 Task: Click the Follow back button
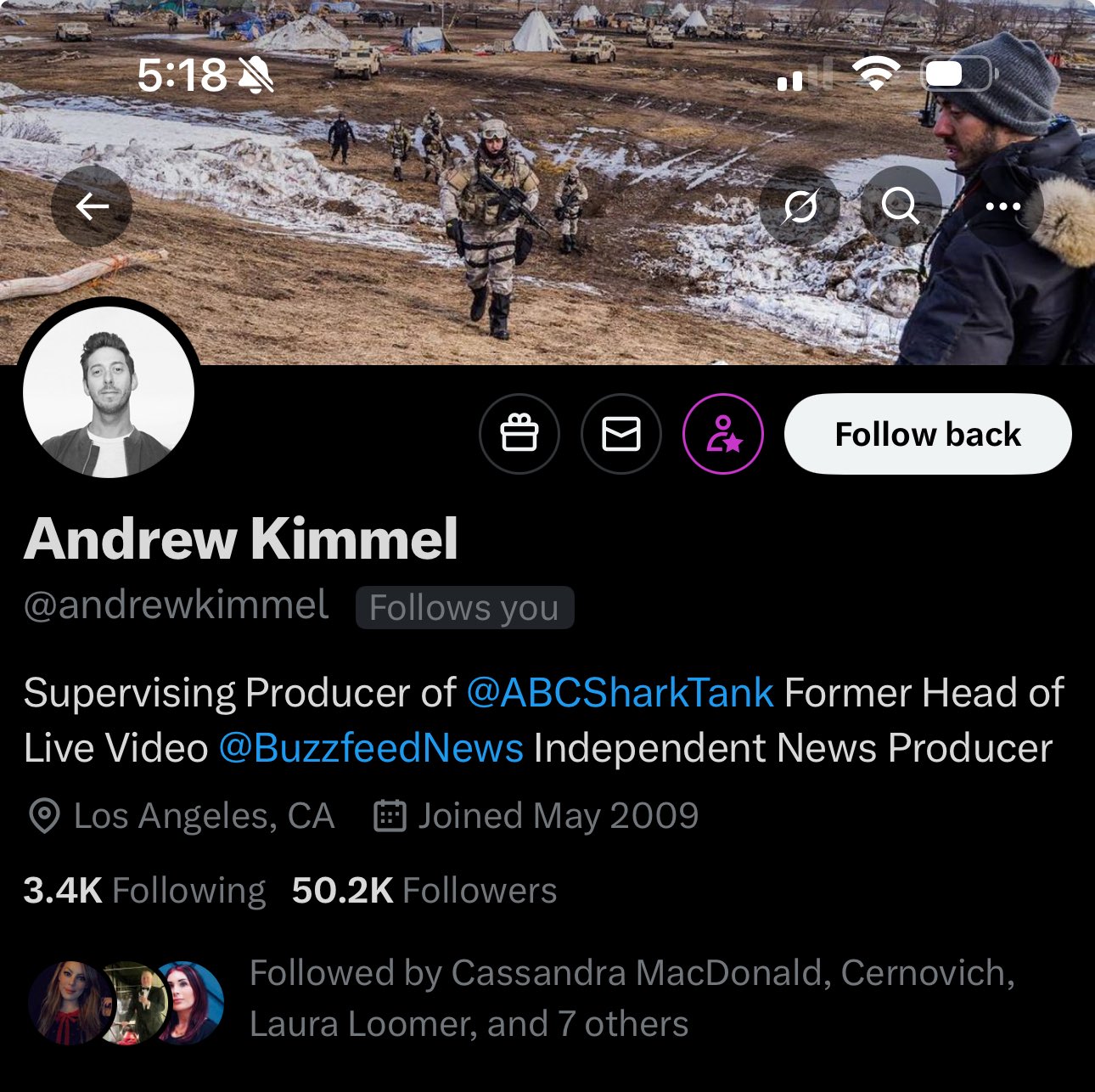tap(928, 434)
